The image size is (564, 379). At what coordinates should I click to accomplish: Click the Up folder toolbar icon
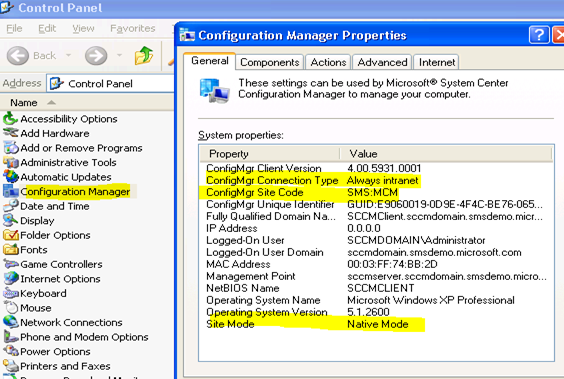144,56
